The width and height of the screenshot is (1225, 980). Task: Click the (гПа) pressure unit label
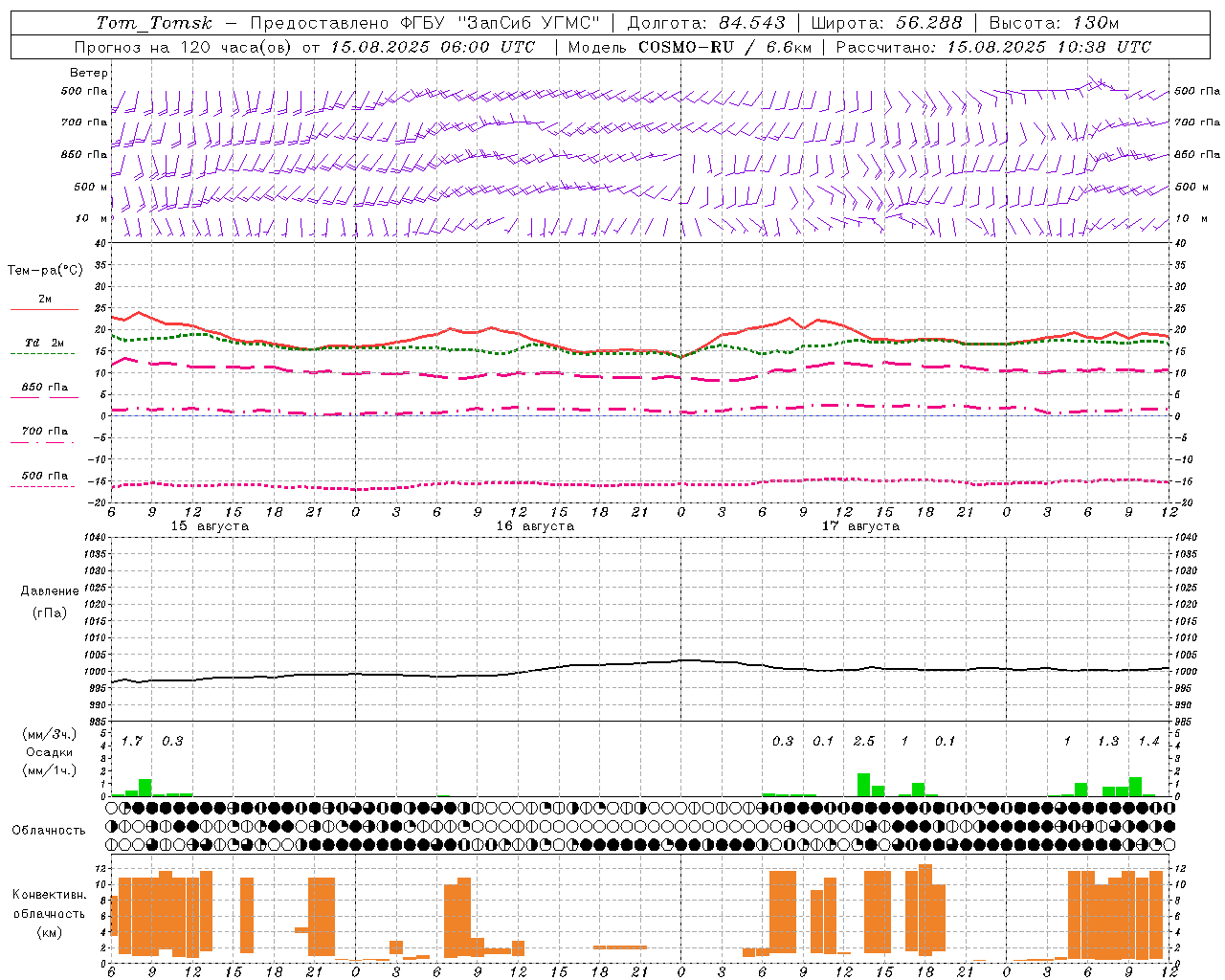coord(50,612)
